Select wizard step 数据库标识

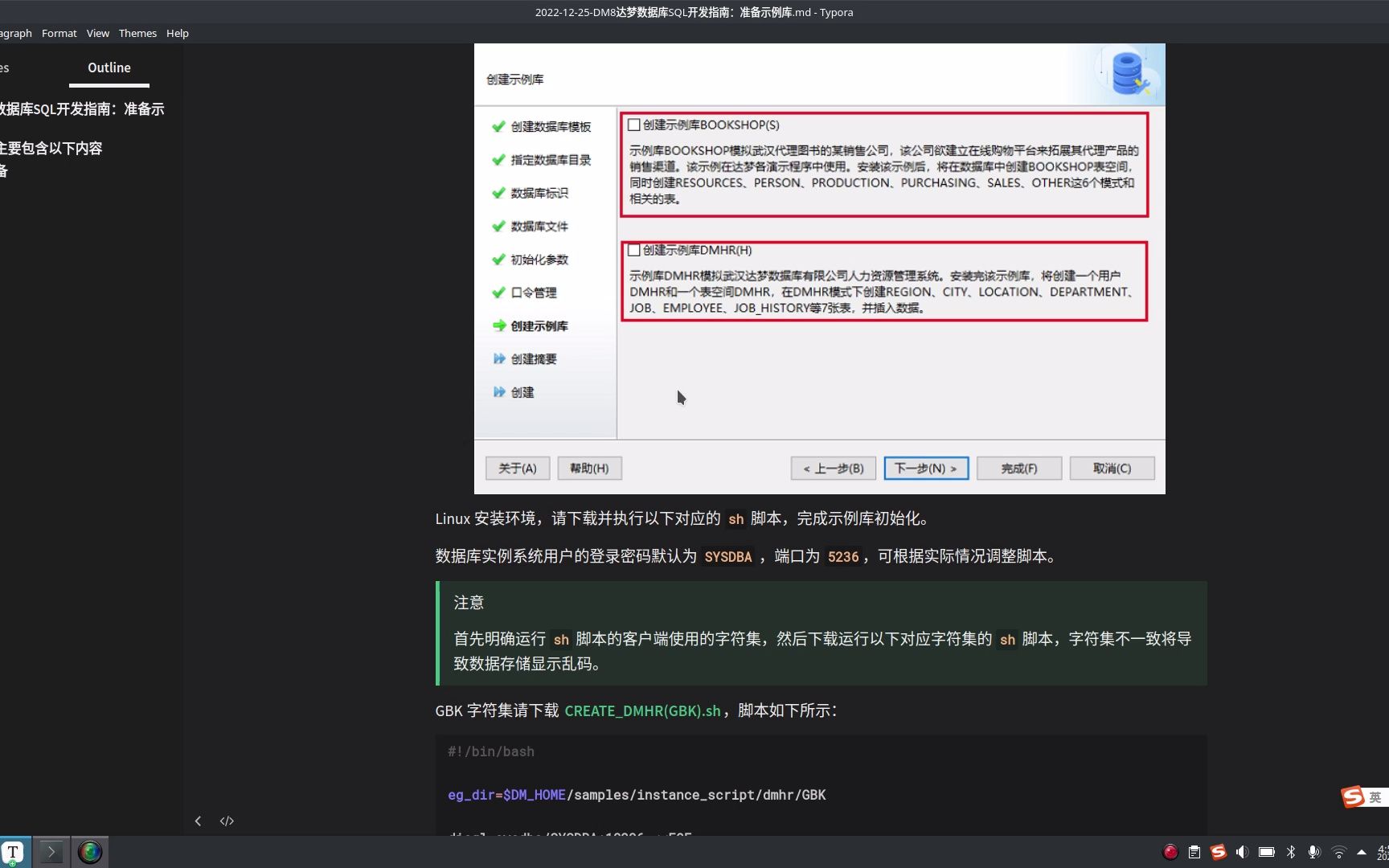(539, 193)
